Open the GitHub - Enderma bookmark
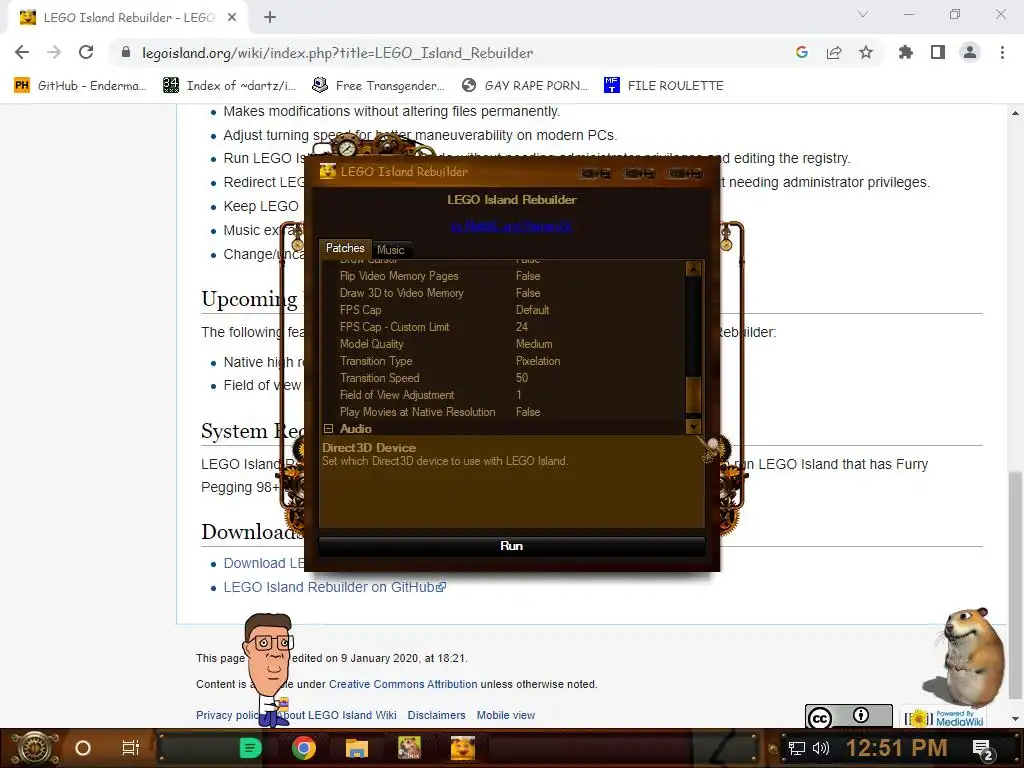The image size is (1024, 768). click(x=81, y=86)
